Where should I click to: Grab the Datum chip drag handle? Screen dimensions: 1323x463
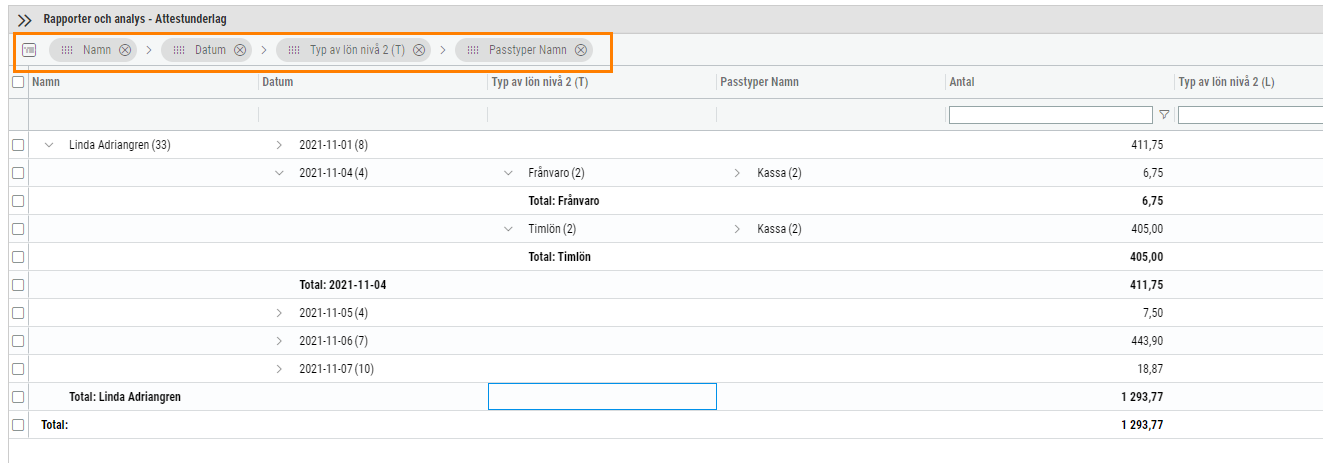tap(180, 50)
